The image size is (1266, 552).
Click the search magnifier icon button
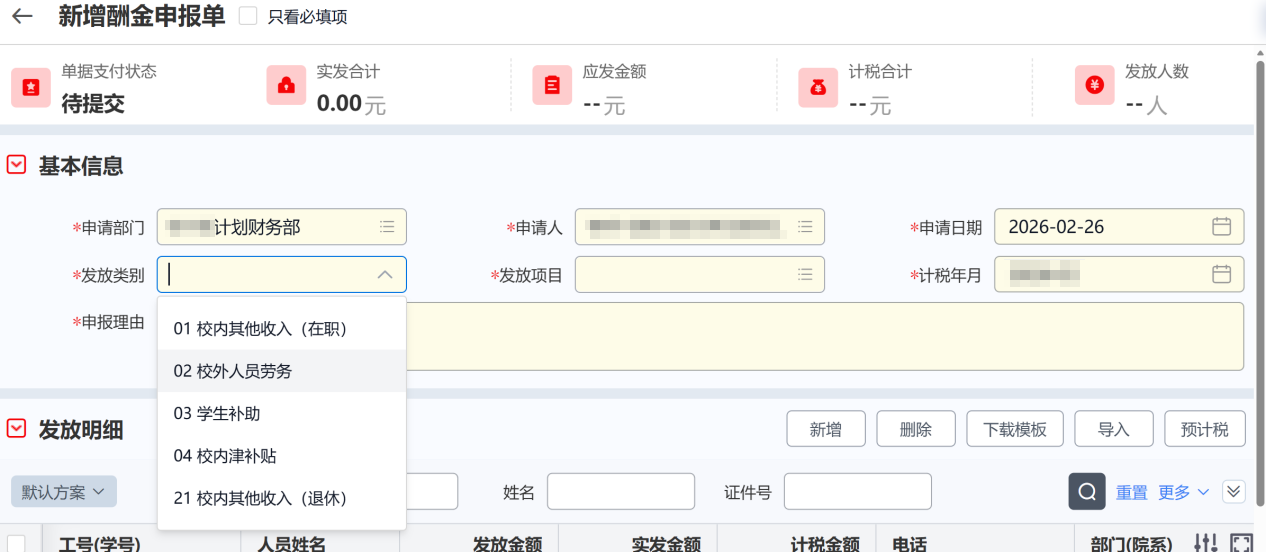pyautogui.click(x=1087, y=492)
